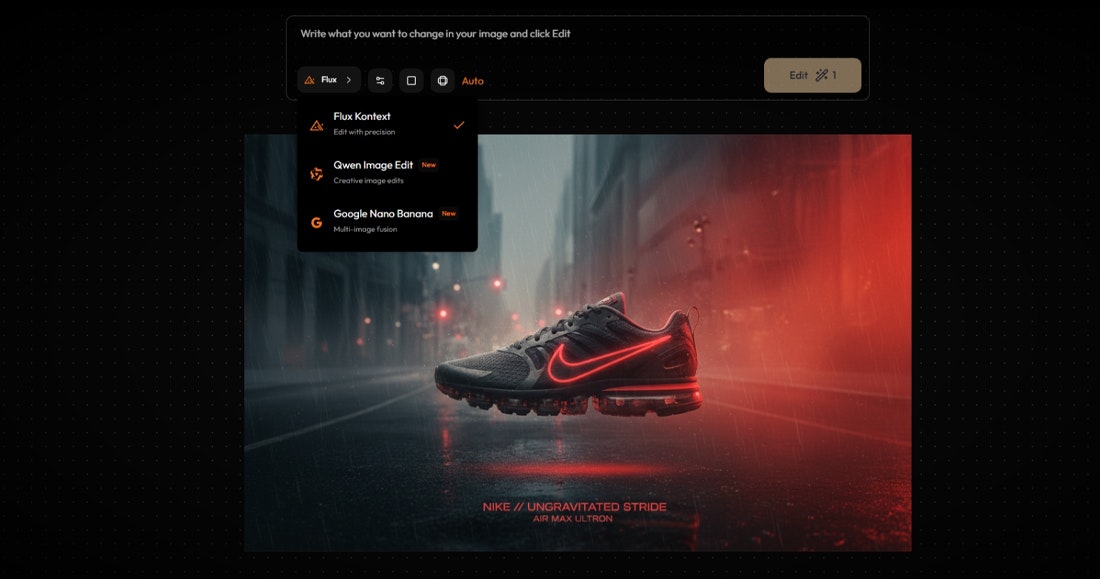Click the triangle icon on the Flux button
The width and height of the screenshot is (1100, 579).
(x=309, y=80)
